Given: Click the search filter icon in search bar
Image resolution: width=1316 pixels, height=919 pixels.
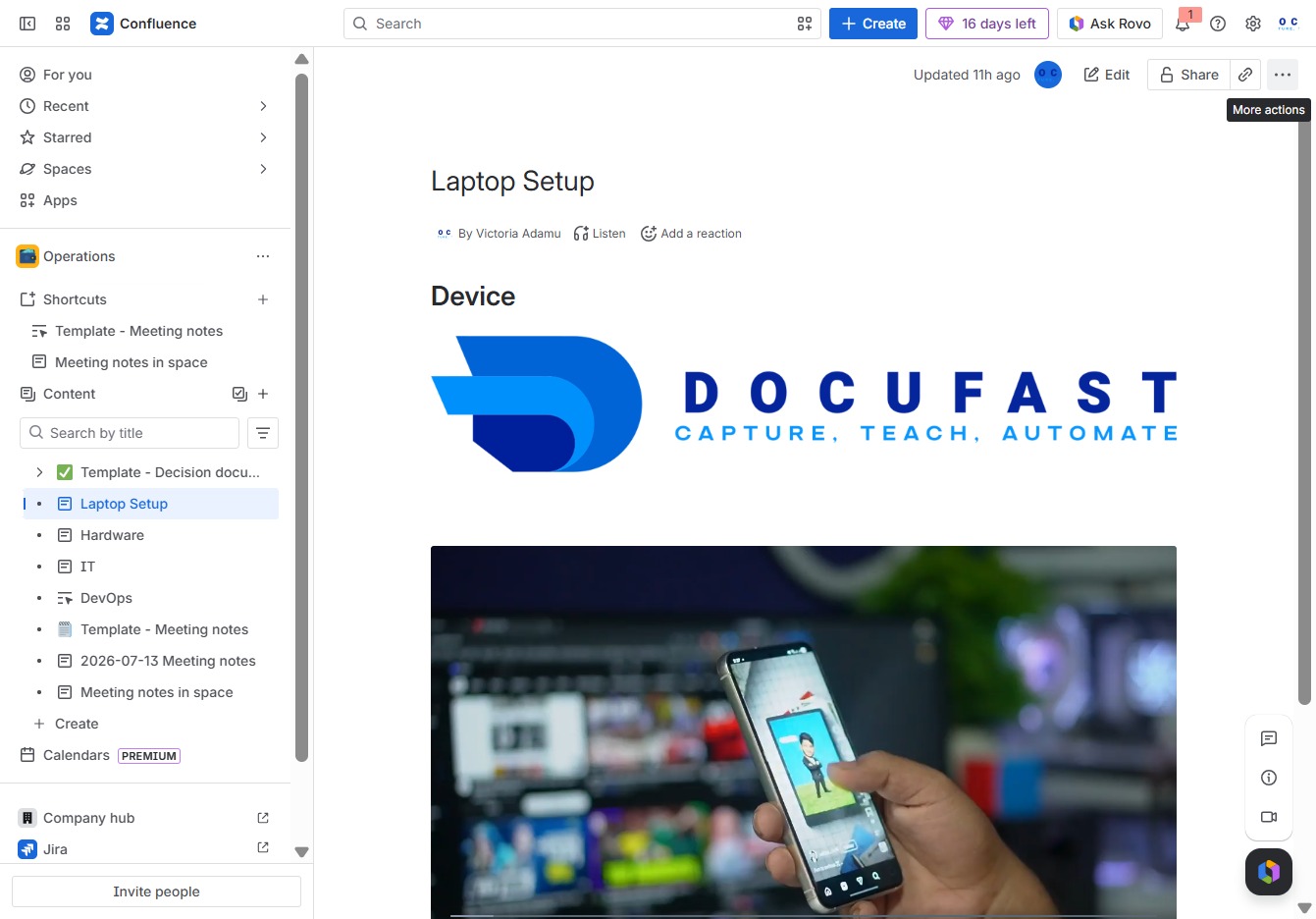Looking at the screenshot, I should (x=805, y=24).
